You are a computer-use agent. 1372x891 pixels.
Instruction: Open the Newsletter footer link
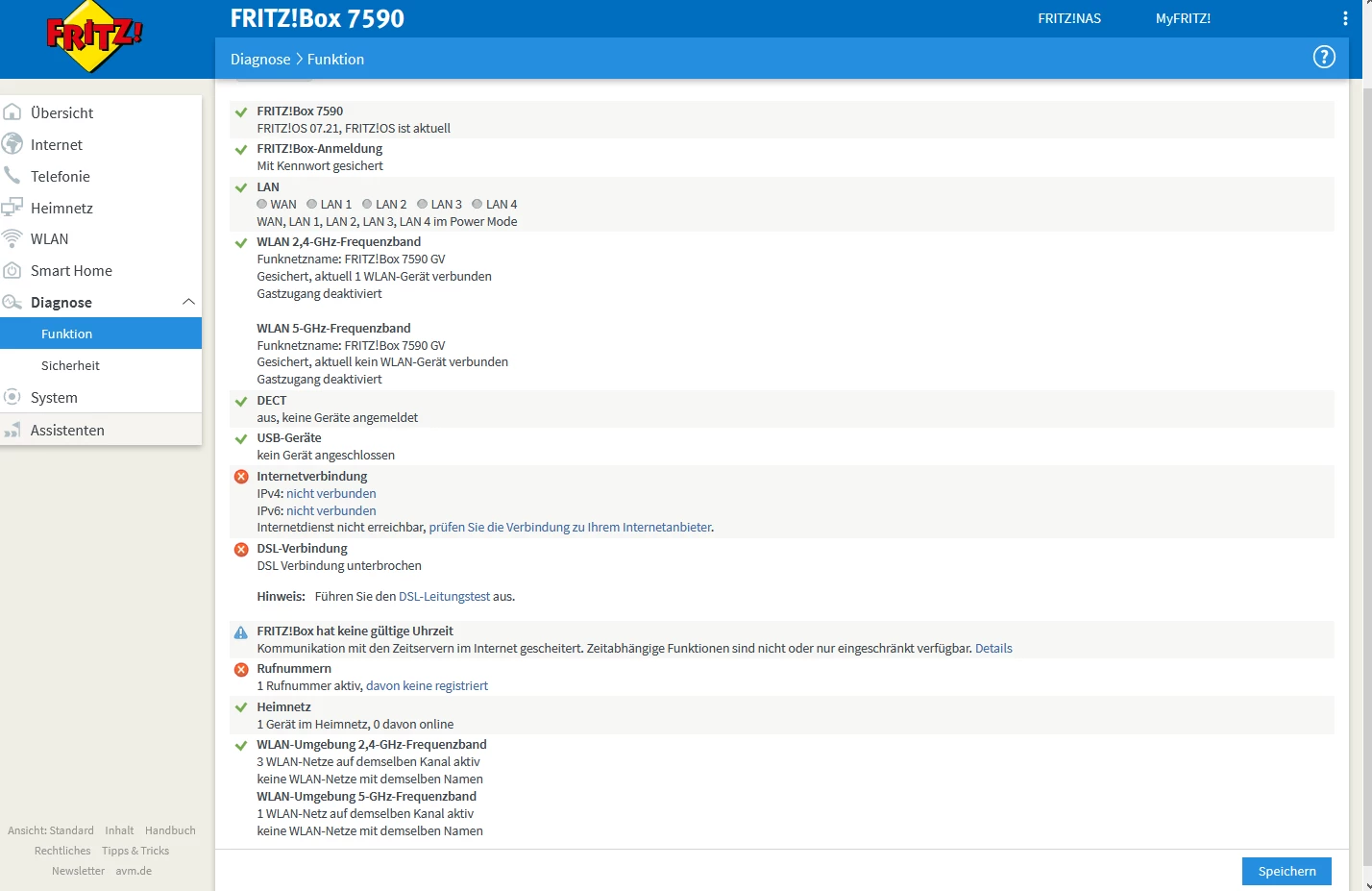click(x=78, y=871)
